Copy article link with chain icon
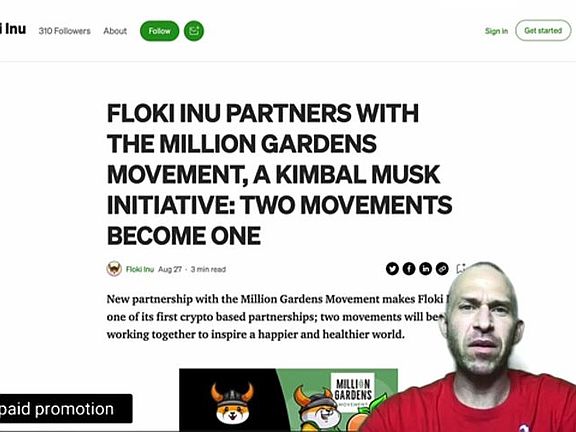576x432 pixels. click(x=442, y=269)
